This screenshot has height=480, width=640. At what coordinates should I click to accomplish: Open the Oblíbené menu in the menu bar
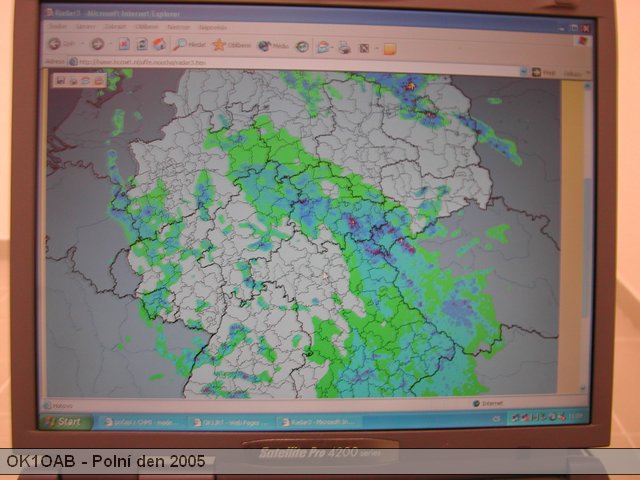pos(147,27)
